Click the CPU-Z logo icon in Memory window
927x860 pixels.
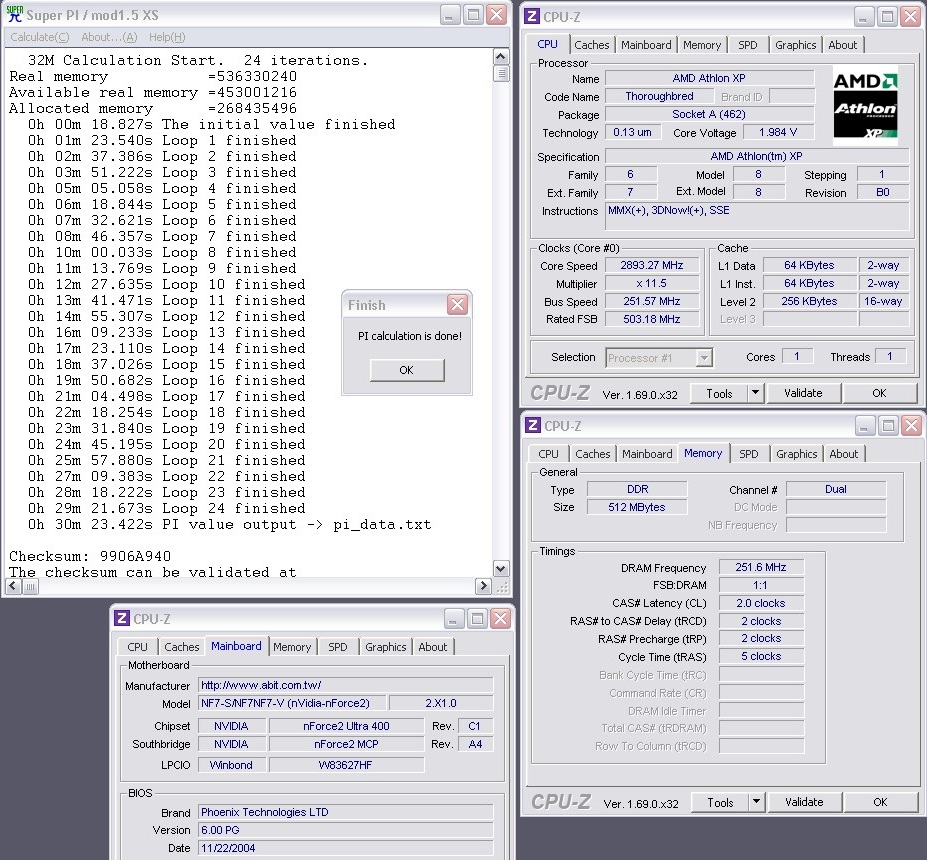coord(533,425)
